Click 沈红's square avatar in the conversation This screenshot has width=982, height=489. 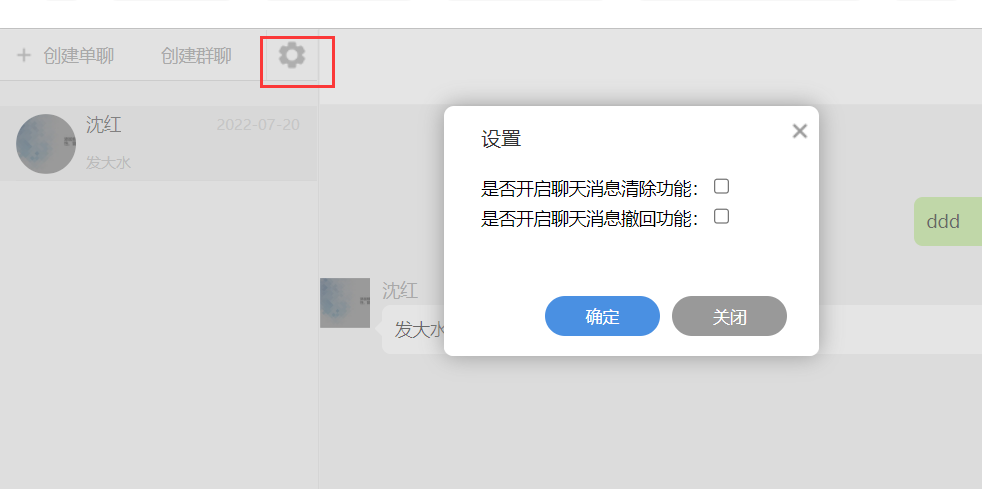345,303
